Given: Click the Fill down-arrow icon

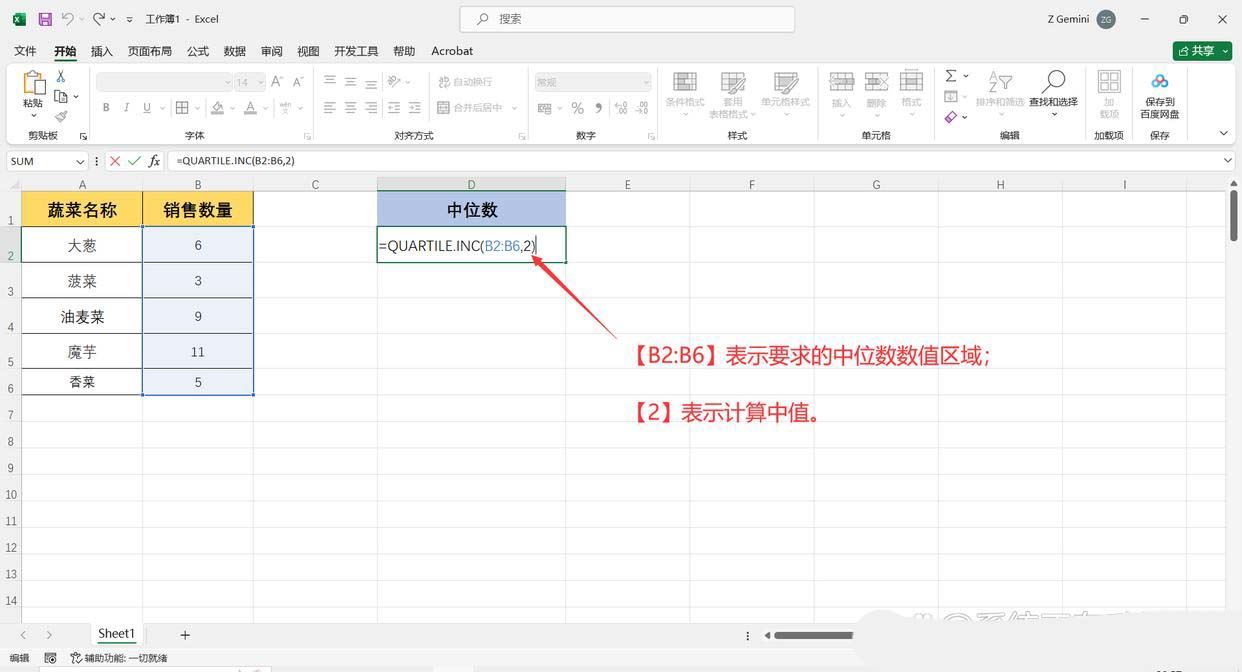Looking at the screenshot, I should click(x=951, y=96).
